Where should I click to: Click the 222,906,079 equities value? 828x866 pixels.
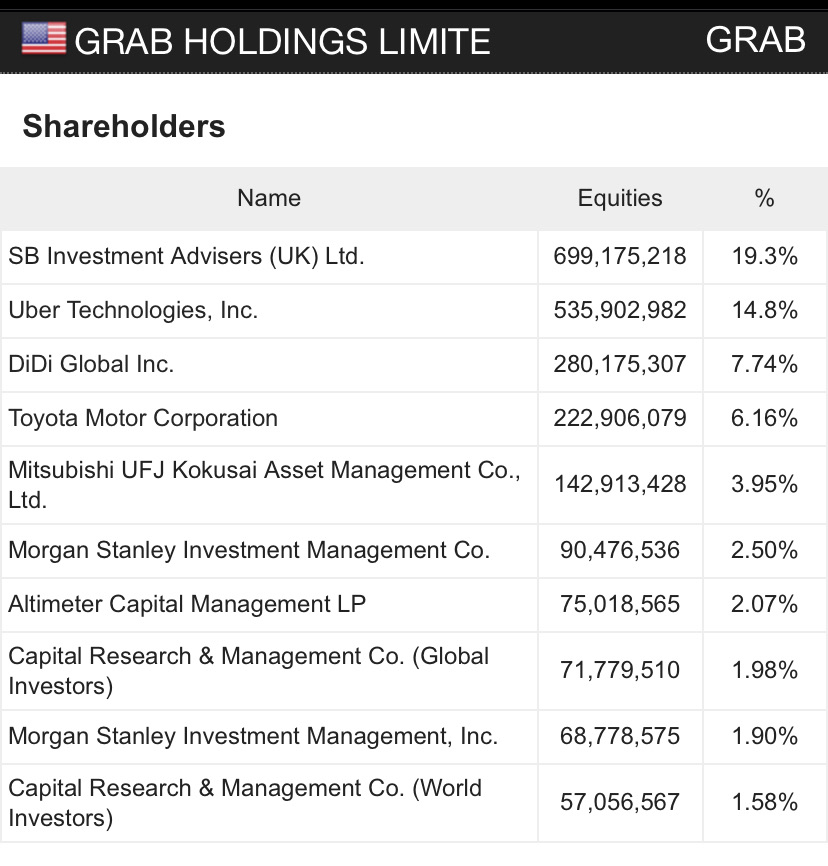pos(620,418)
